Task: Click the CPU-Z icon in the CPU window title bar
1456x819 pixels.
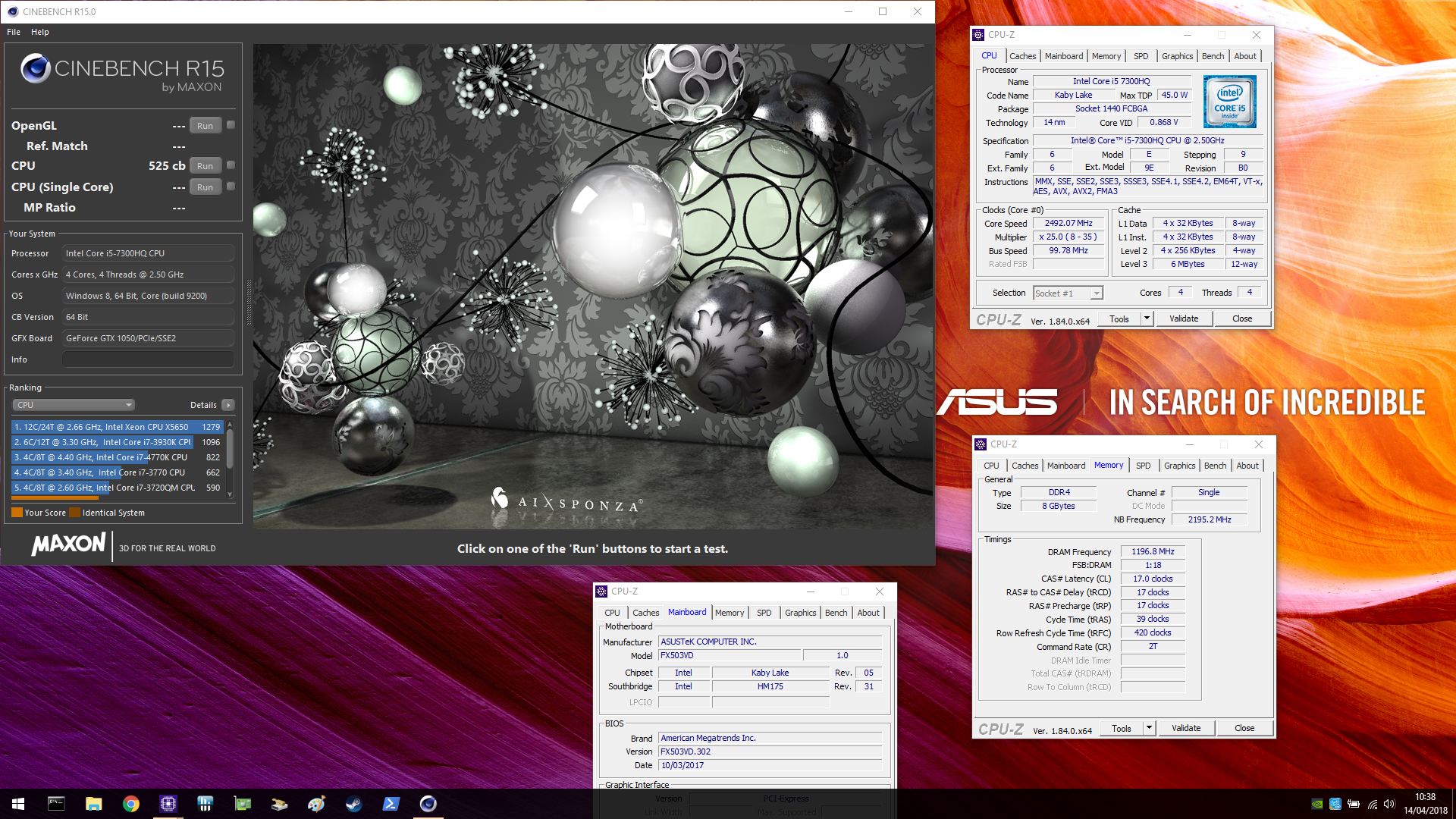Action: point(979,35)
